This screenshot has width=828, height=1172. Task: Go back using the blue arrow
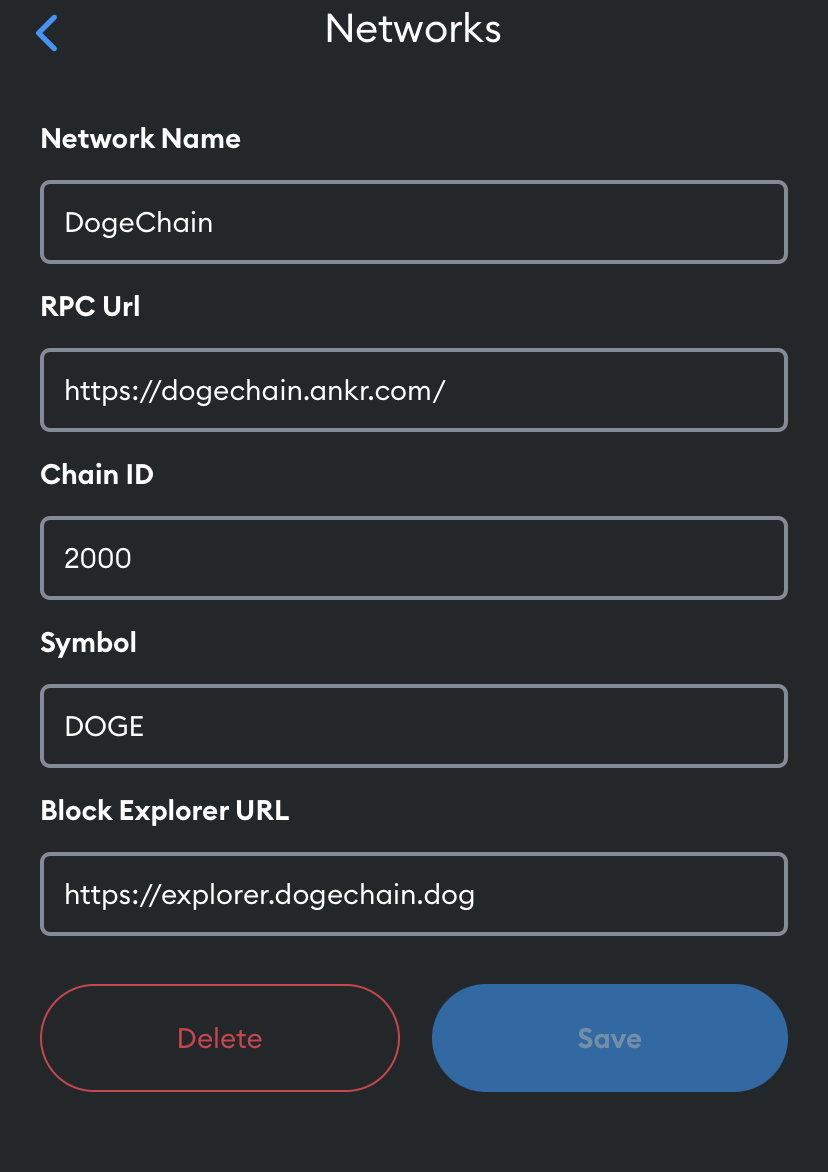point(46,34)
